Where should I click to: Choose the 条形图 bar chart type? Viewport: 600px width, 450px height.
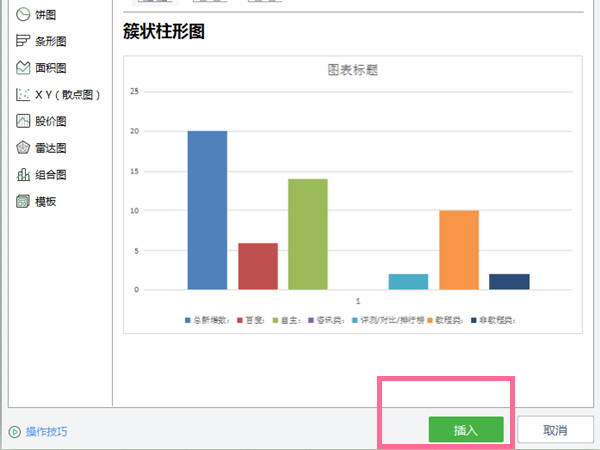[x=45, y=42]
